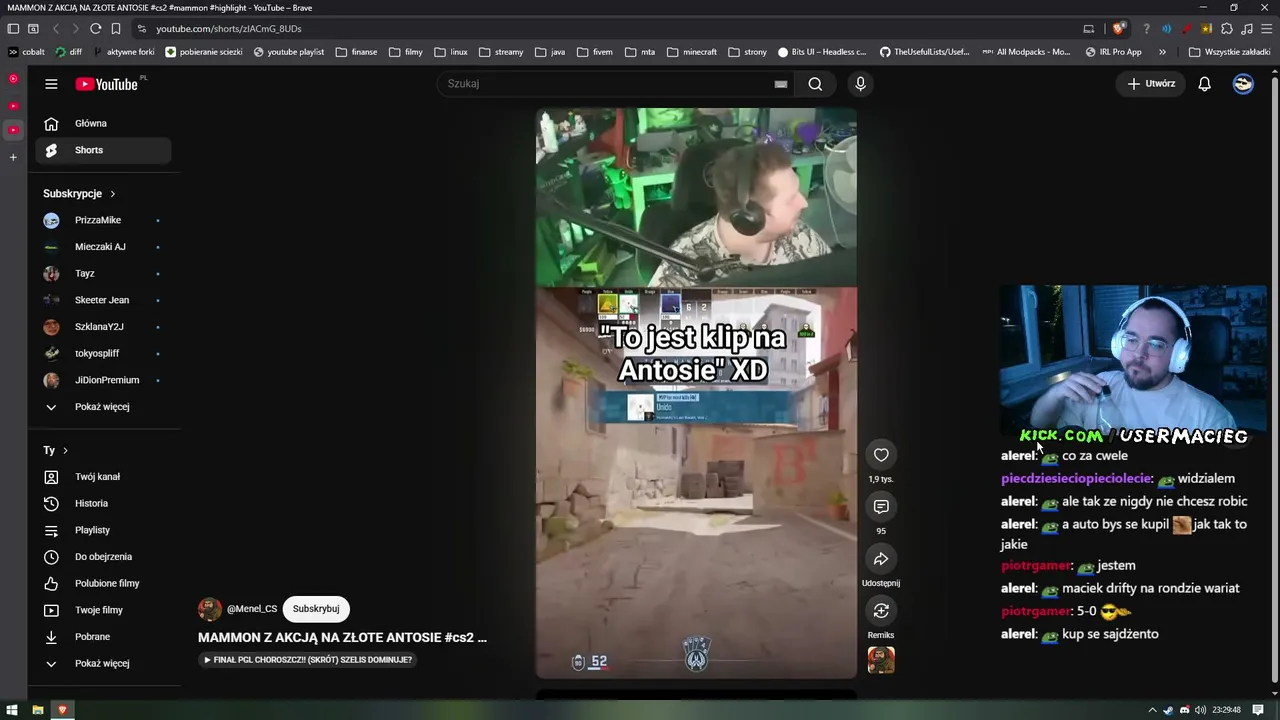This screenshot has height=720, width=1280.
Task: View site information icon in address bar
Action: point(142,29)
